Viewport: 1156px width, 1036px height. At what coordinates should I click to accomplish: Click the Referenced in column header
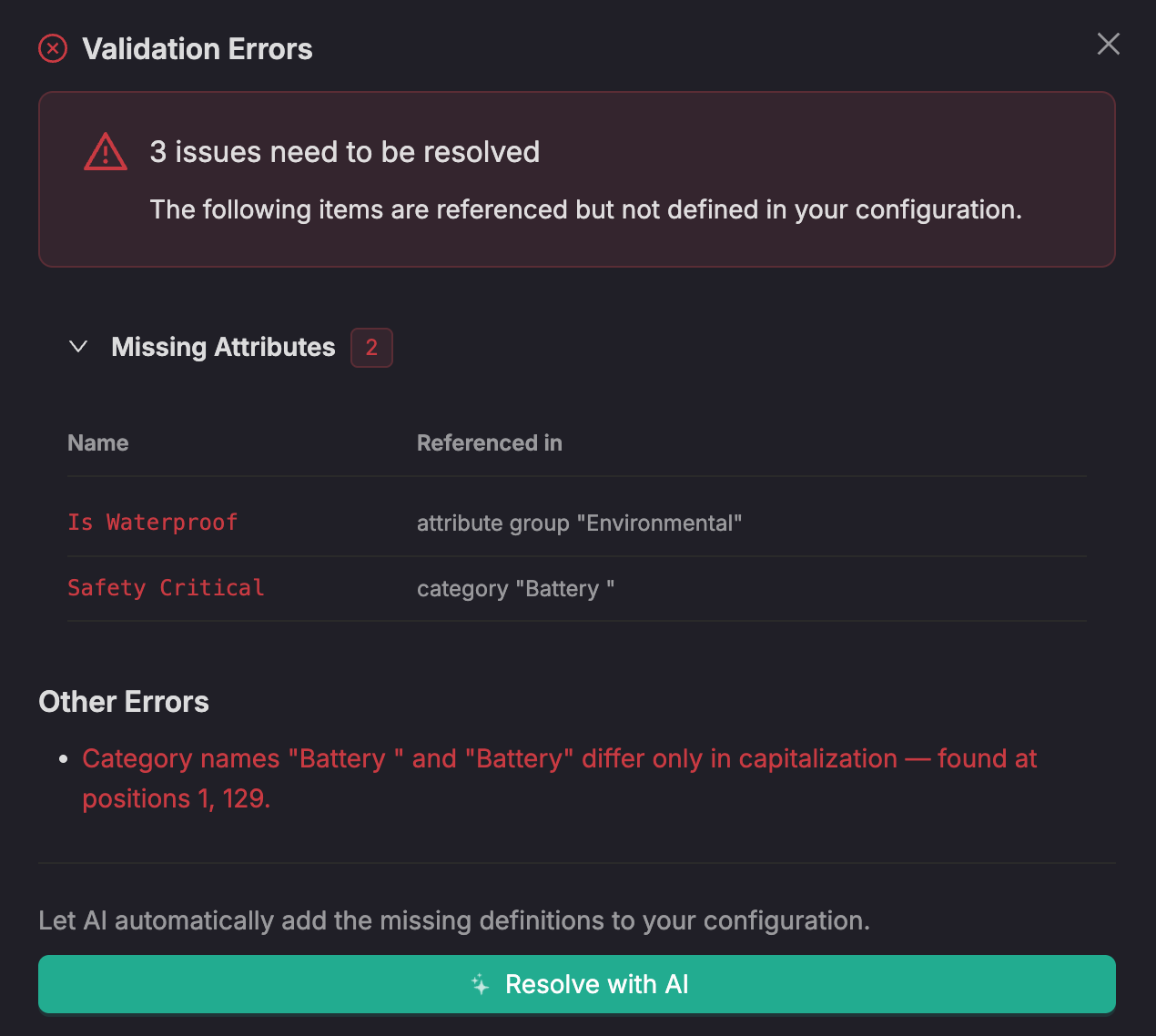click(x=489, y=443)
